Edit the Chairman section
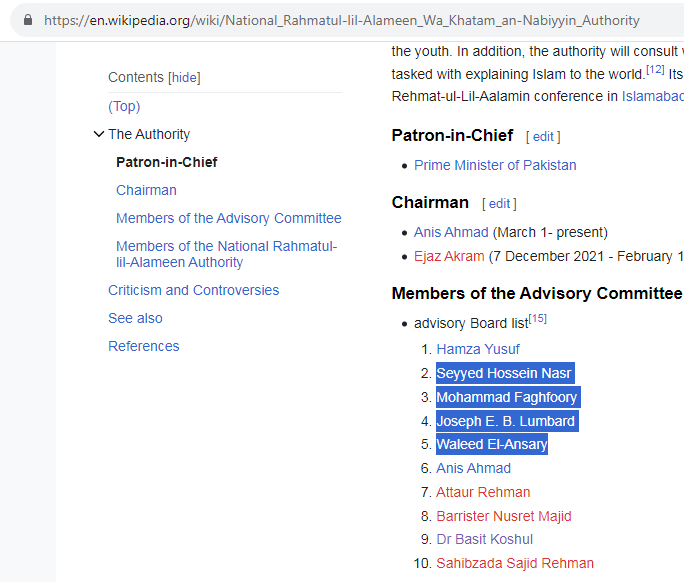This screenshot has width=684, height=582. (499, 204)
